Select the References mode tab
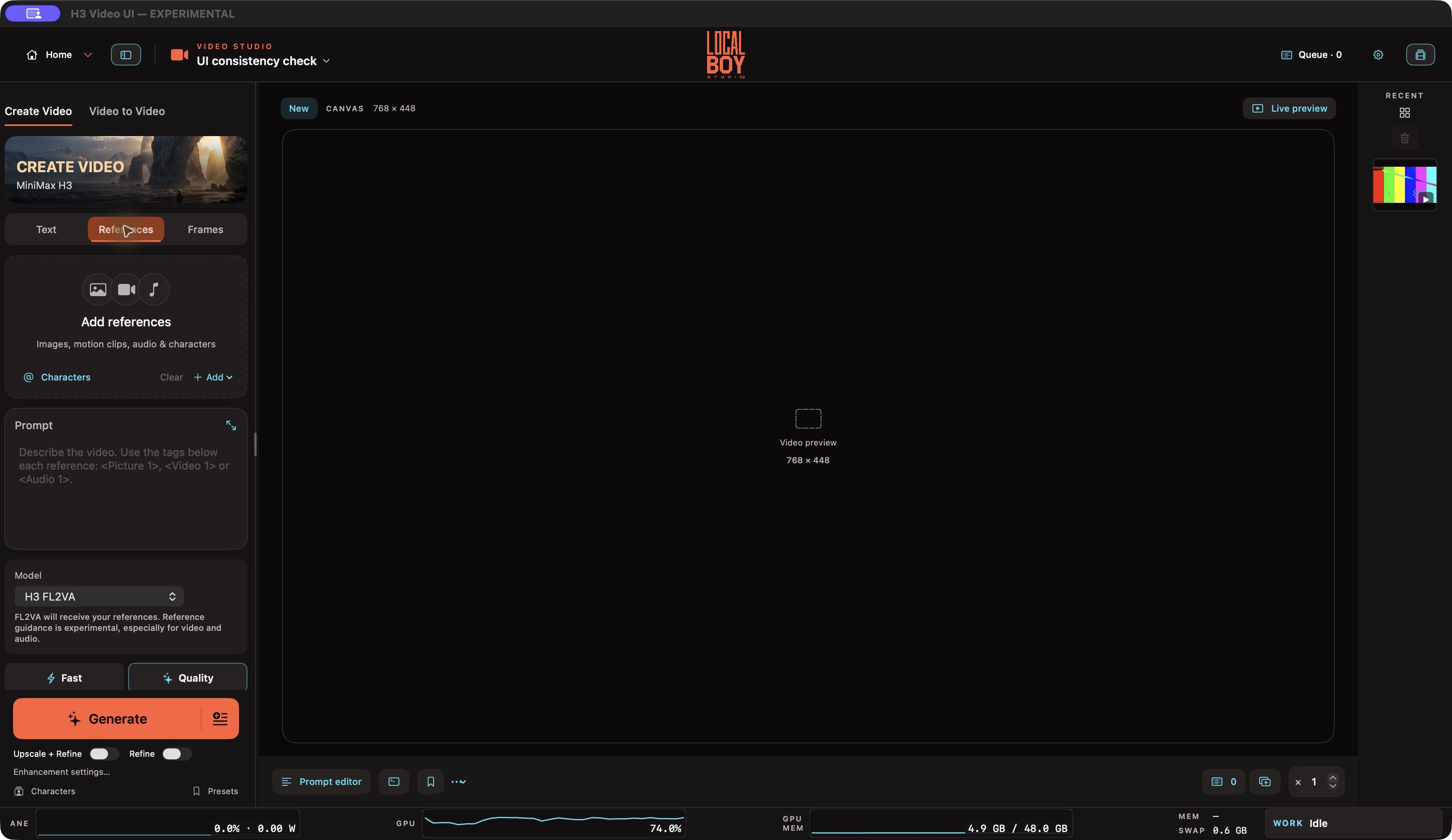The height and width of the screenshot is (840, 1452). (x=126, y=229)
